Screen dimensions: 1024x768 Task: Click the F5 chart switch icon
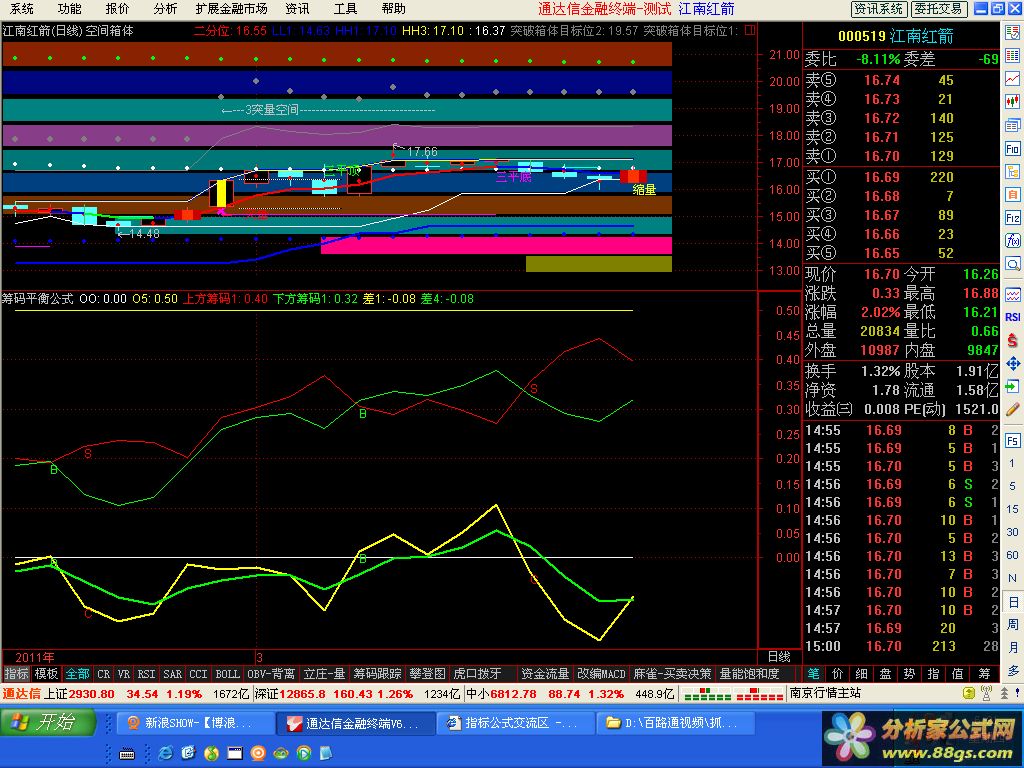tap(1013, 441)
